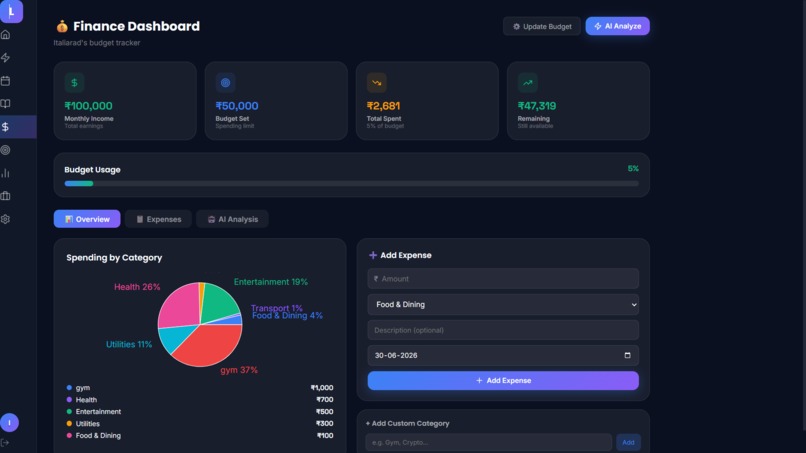Image resolution: width=806 pixels, height=453 pixels.
Task: Open the target goals sidebar icon
Action: pos(6,150)
